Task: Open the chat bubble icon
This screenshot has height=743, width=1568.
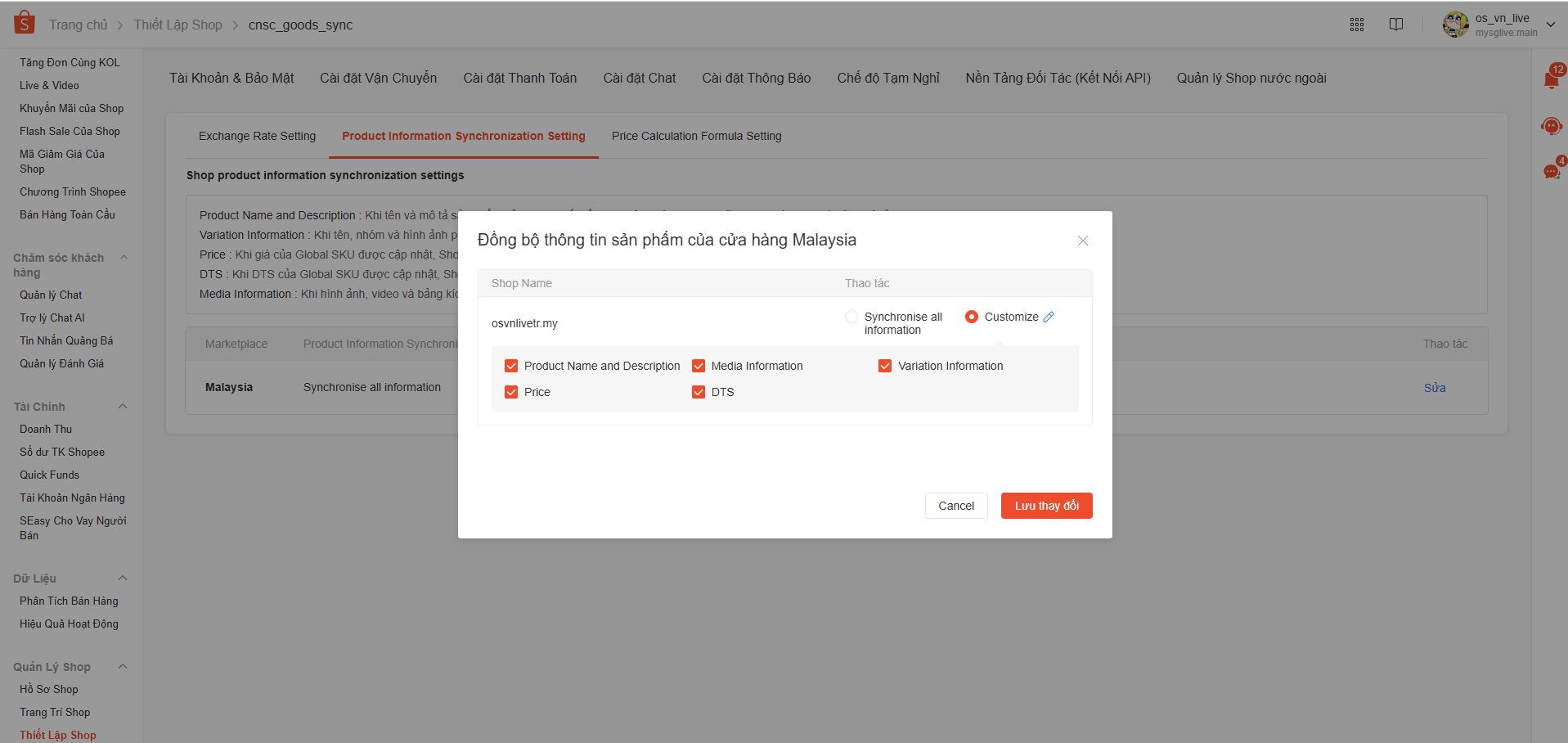Action: 1551,172
